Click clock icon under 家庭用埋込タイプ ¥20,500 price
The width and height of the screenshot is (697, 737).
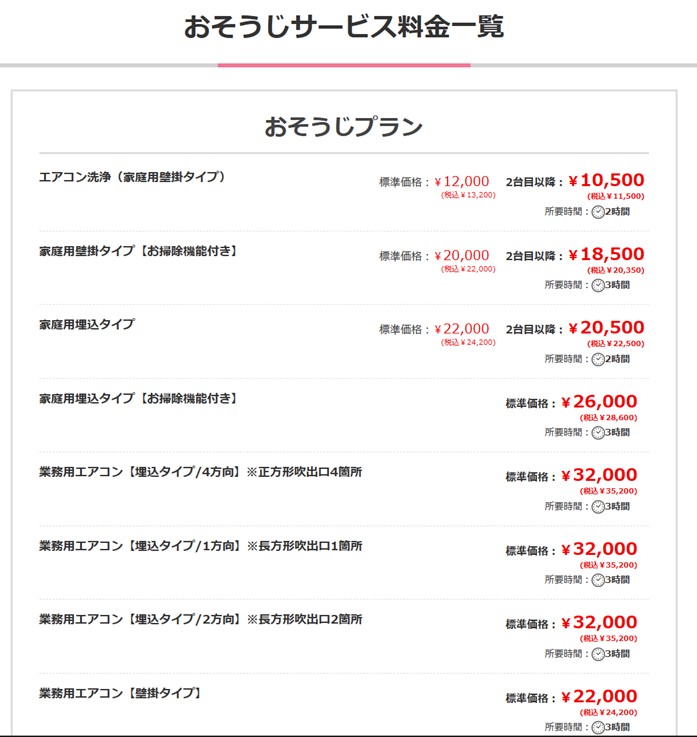point(598,359)
